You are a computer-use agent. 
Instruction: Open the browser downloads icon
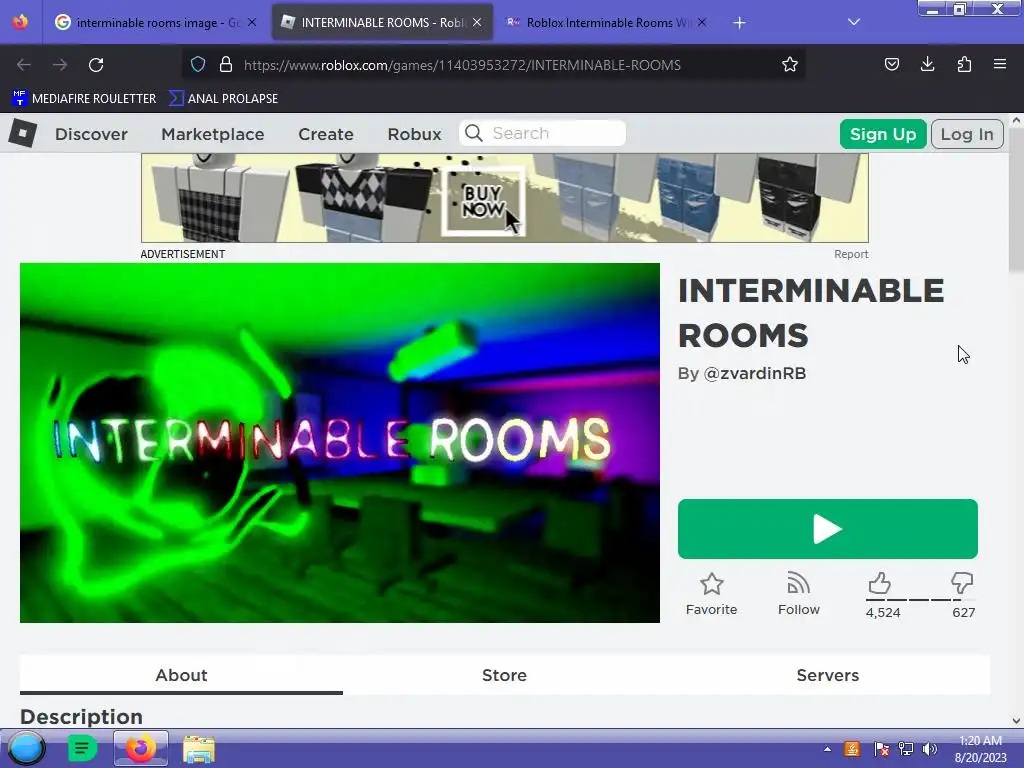(x=927, y=64)
